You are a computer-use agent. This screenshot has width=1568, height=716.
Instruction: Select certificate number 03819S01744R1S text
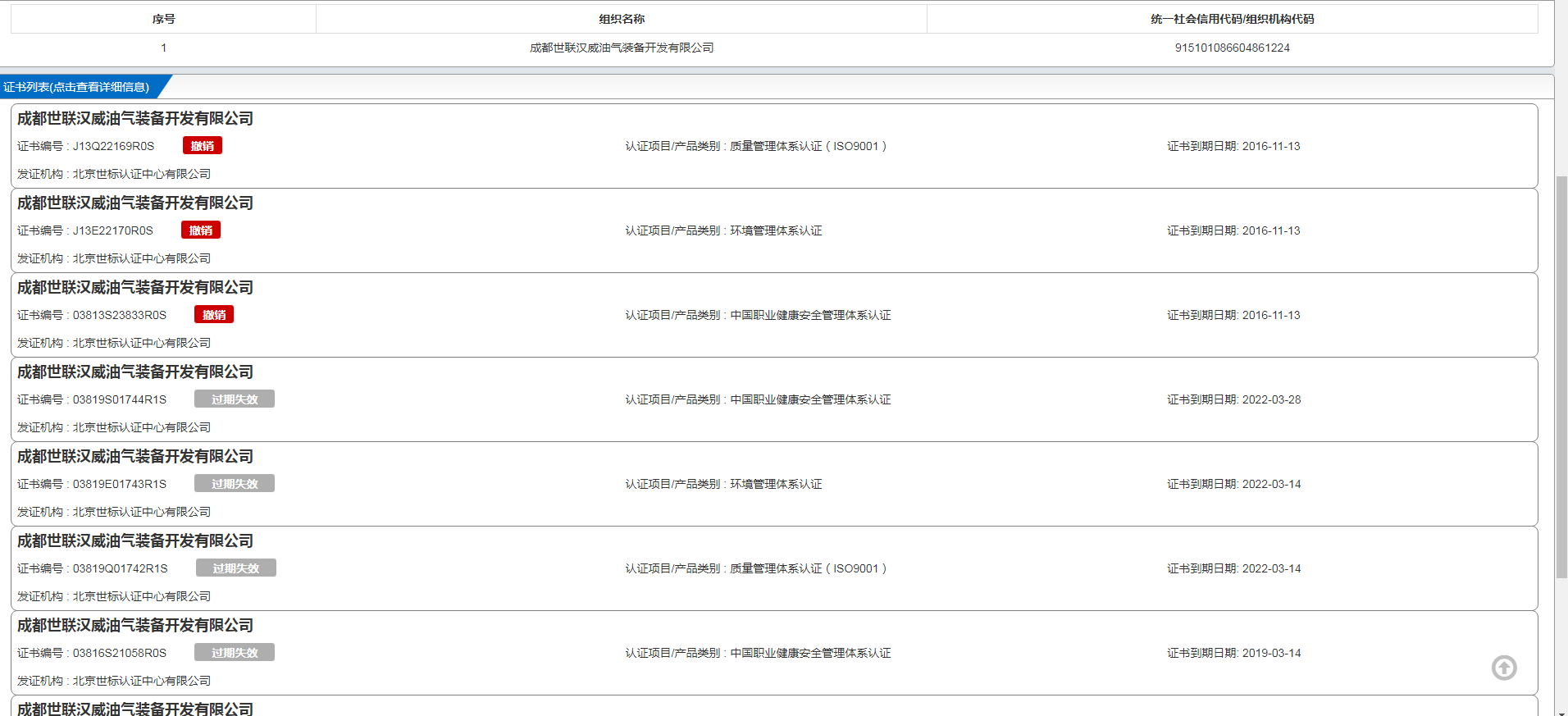coord(120,399)
